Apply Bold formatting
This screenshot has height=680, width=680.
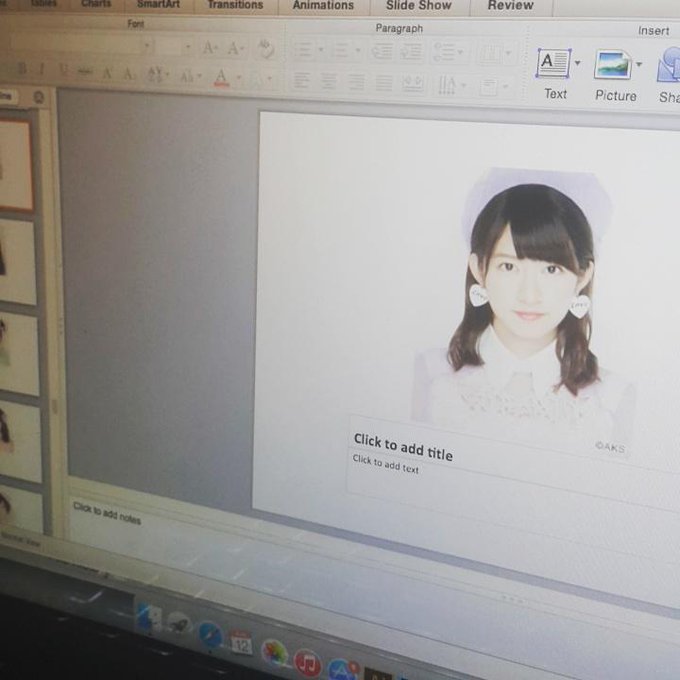(22, 69)
